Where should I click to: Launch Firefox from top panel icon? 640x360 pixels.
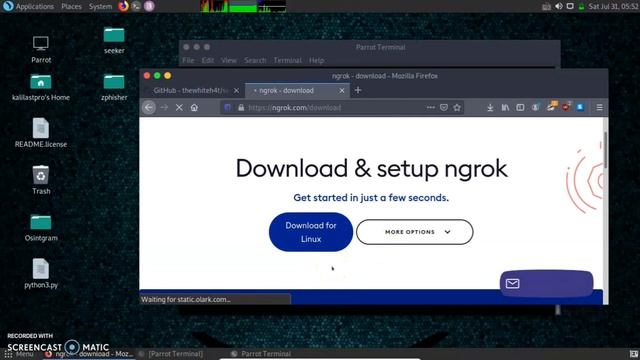[123, 6]
